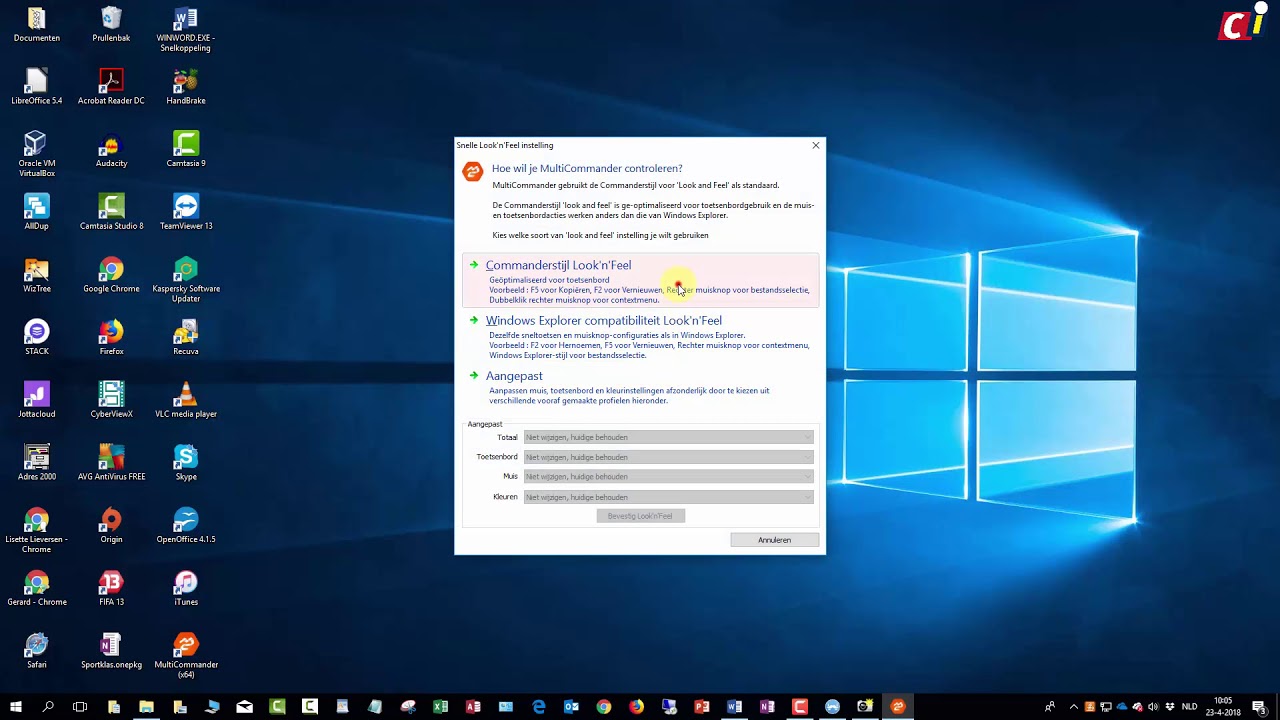Open Acrobat Reader DC desktop icon

(x=111, y=87)
